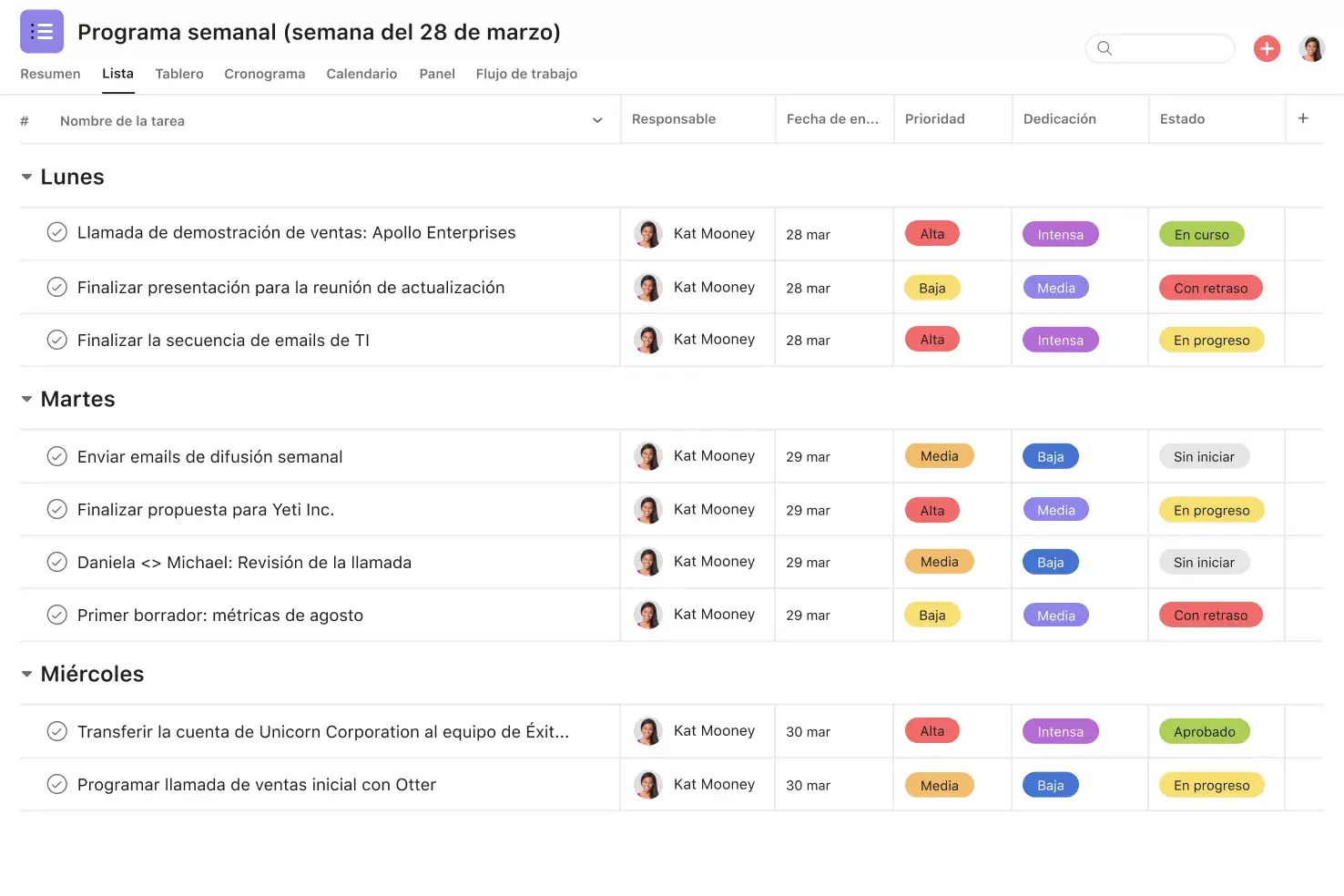Click the "Con retraso" status pill
This screenshot has height=896, width=1344.
(1210, 287)
